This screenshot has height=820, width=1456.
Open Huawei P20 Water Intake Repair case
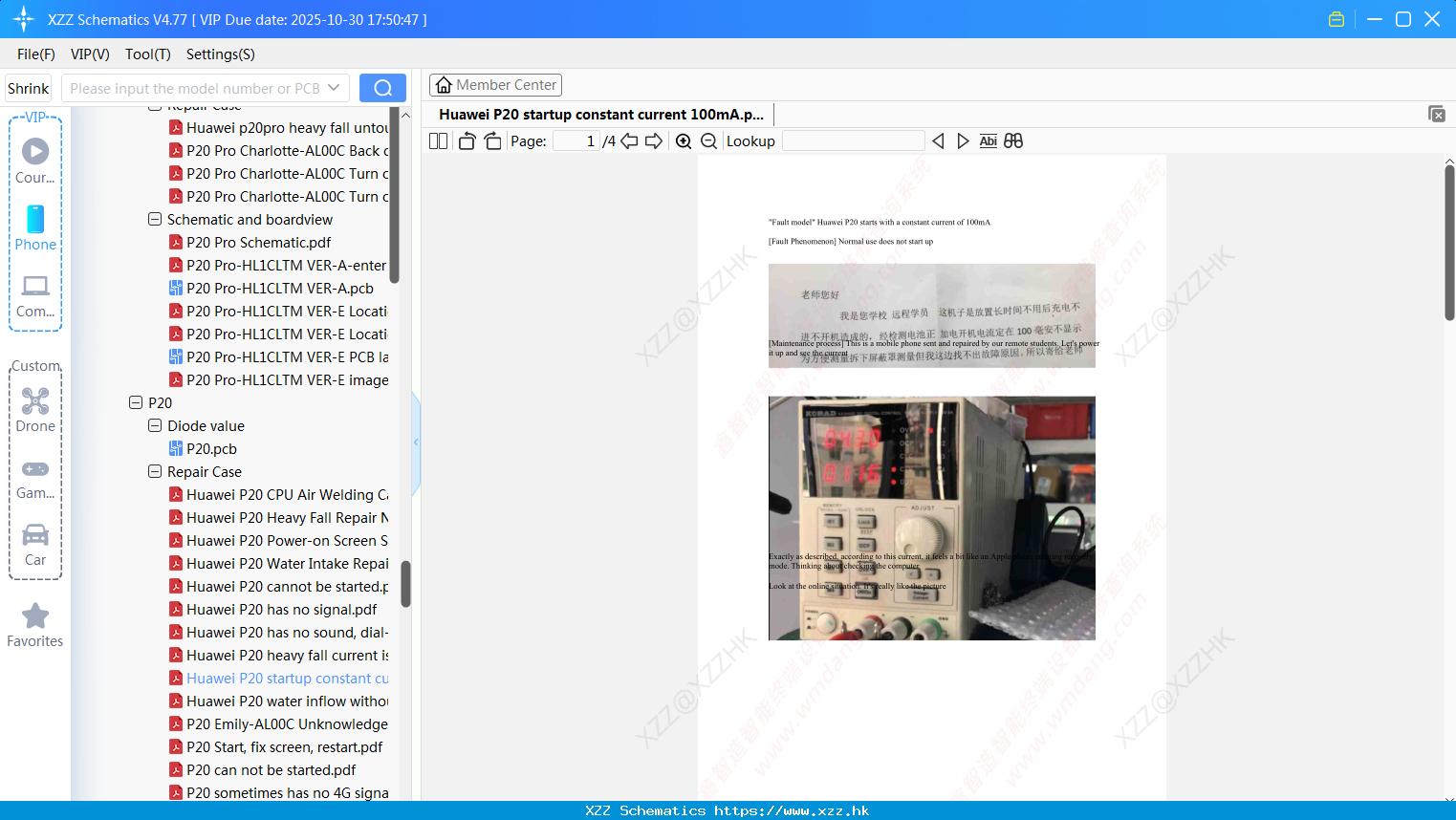[x=279, y=563]
